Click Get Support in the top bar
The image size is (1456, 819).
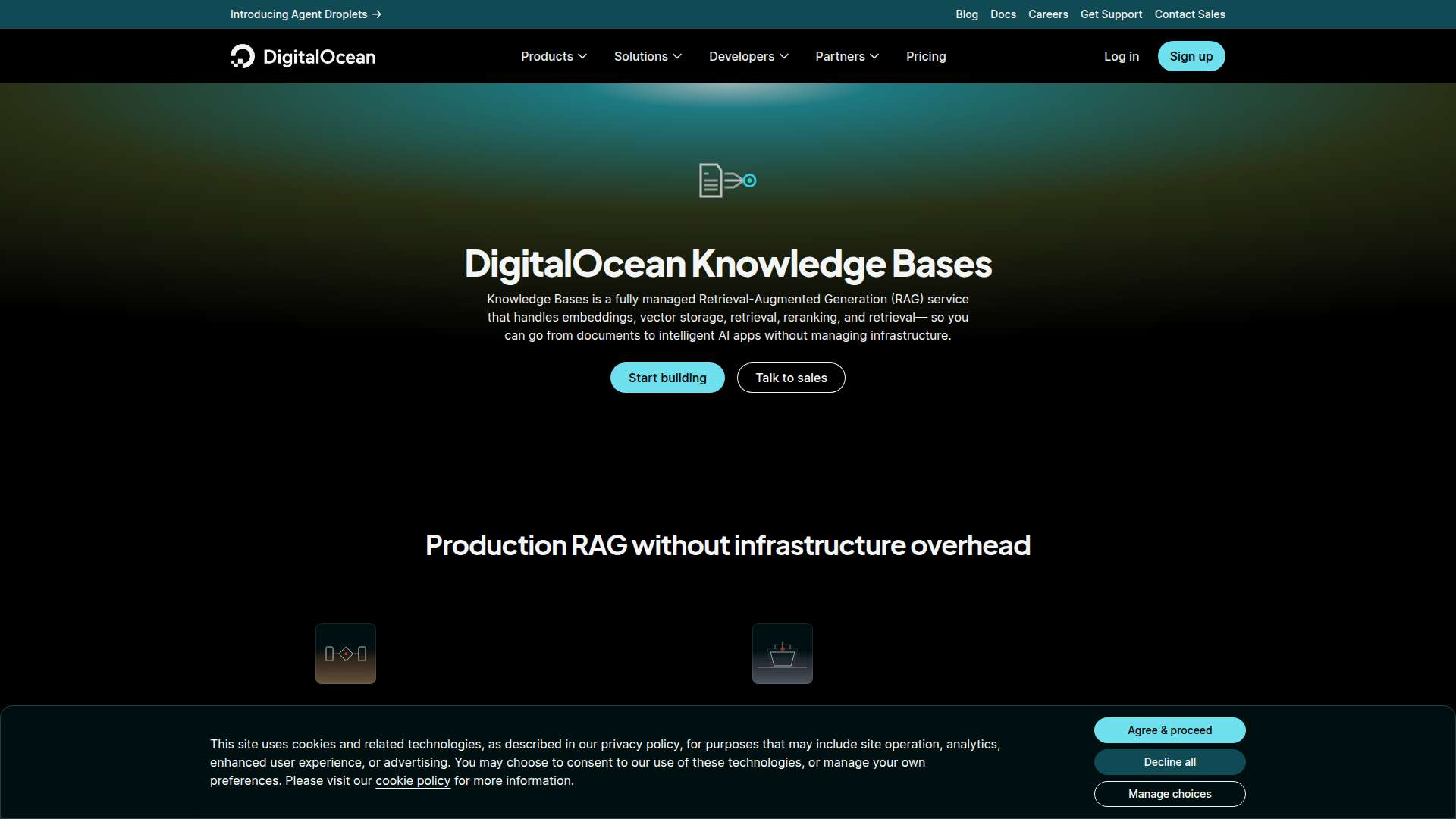tap(1111, 14)
